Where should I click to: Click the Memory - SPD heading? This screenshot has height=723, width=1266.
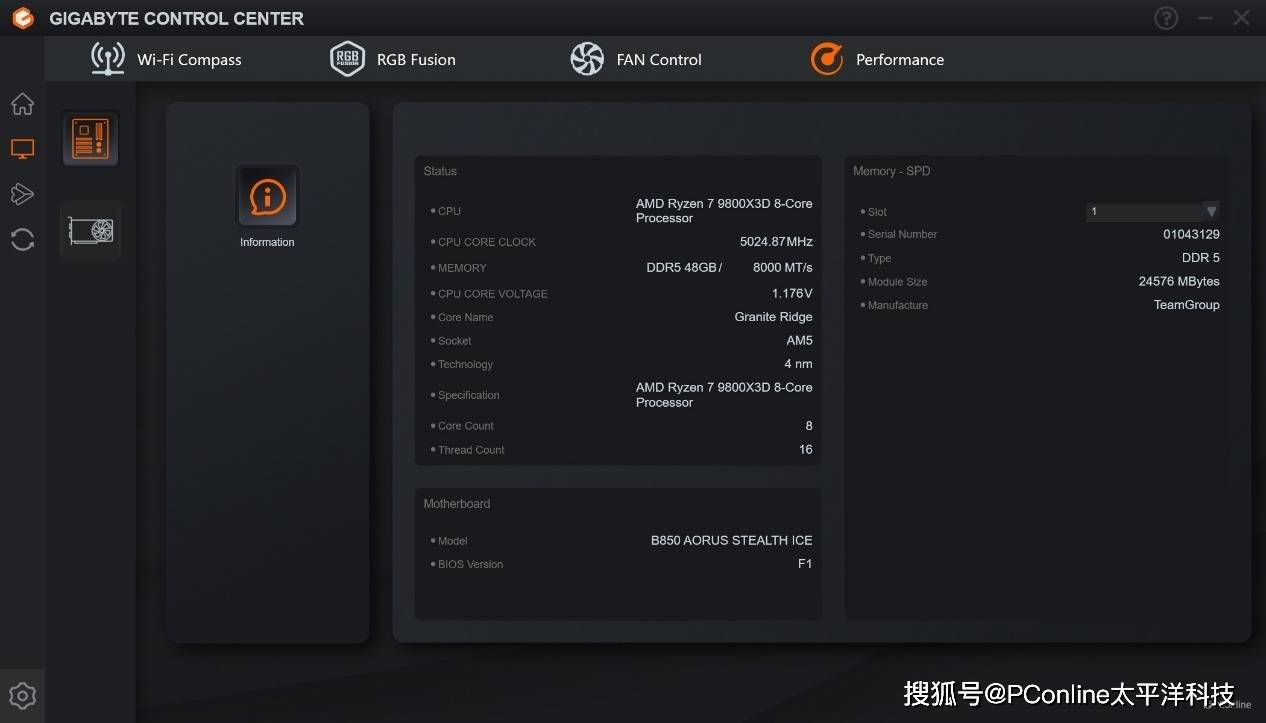(x=892, y=172)
